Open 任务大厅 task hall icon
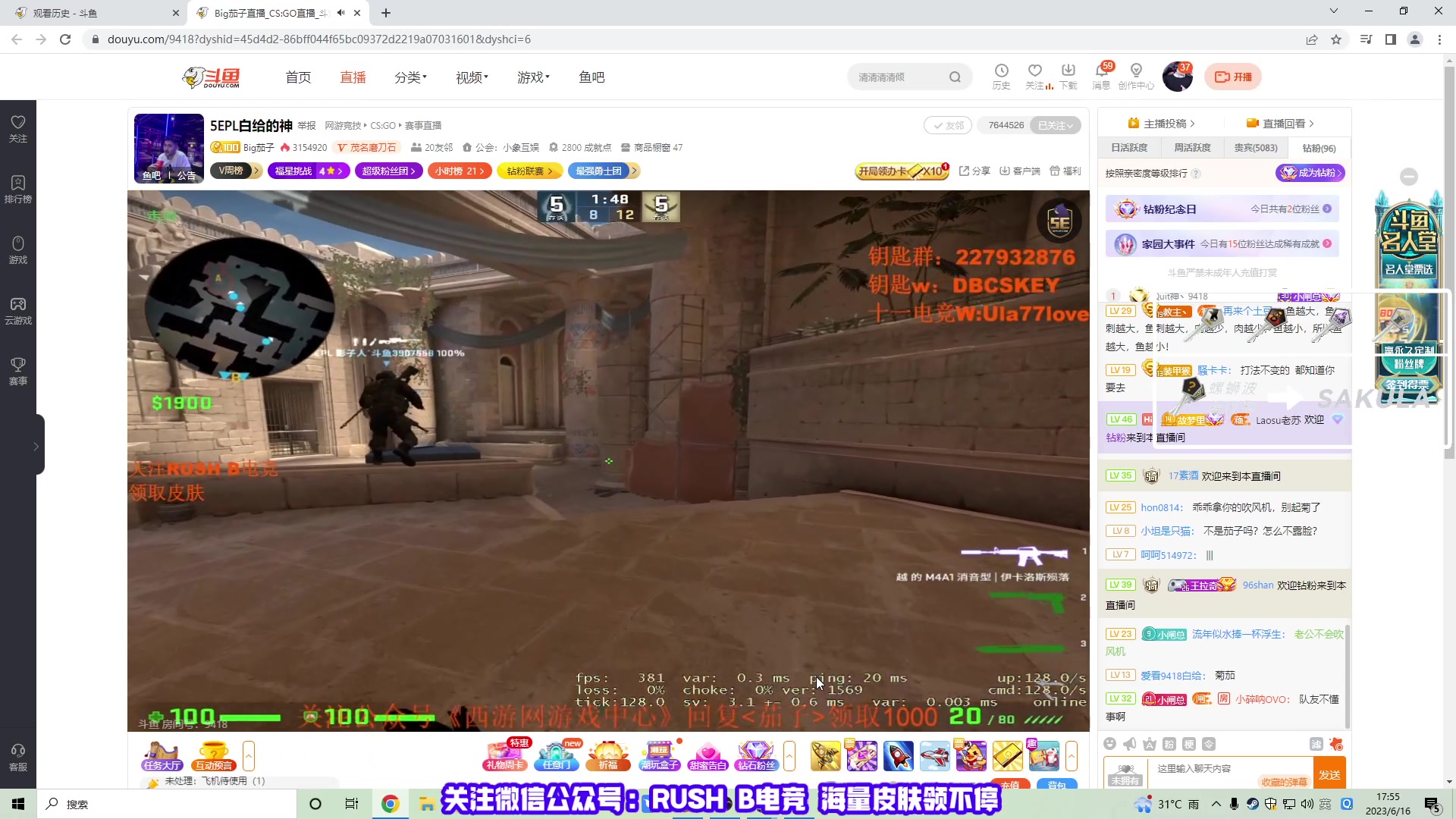 [163, 756]
